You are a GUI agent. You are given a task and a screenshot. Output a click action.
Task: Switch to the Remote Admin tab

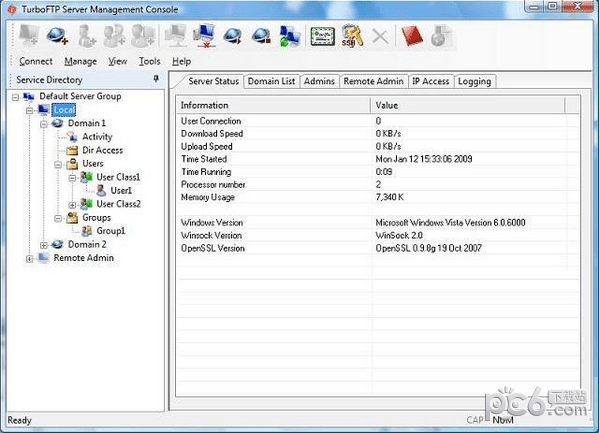(x=373, y=81)
